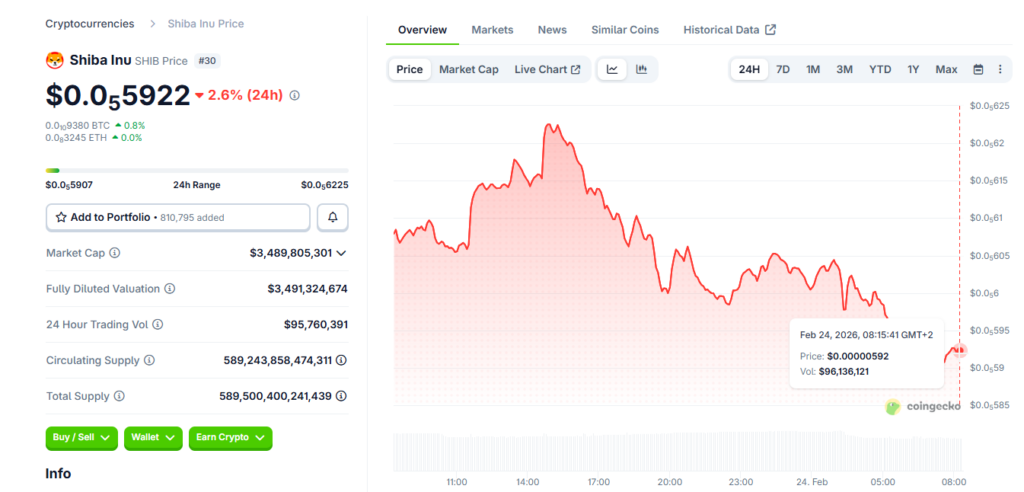The width and height of the screenshot is (1024, 492).
Task: Open the chart's three-dot more options menu
Action: (x=1001, y=69)
